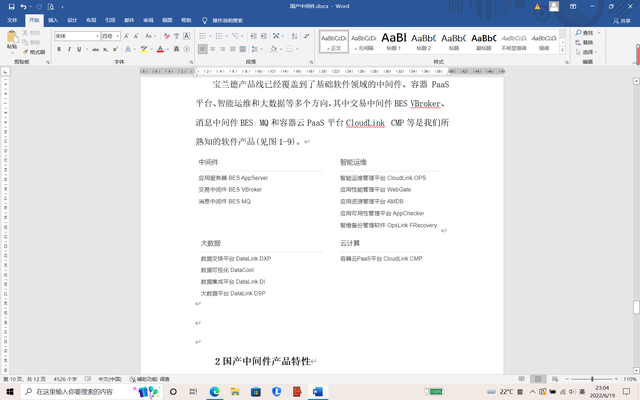Open highlight color dropdown arrow

click(151, 49)
